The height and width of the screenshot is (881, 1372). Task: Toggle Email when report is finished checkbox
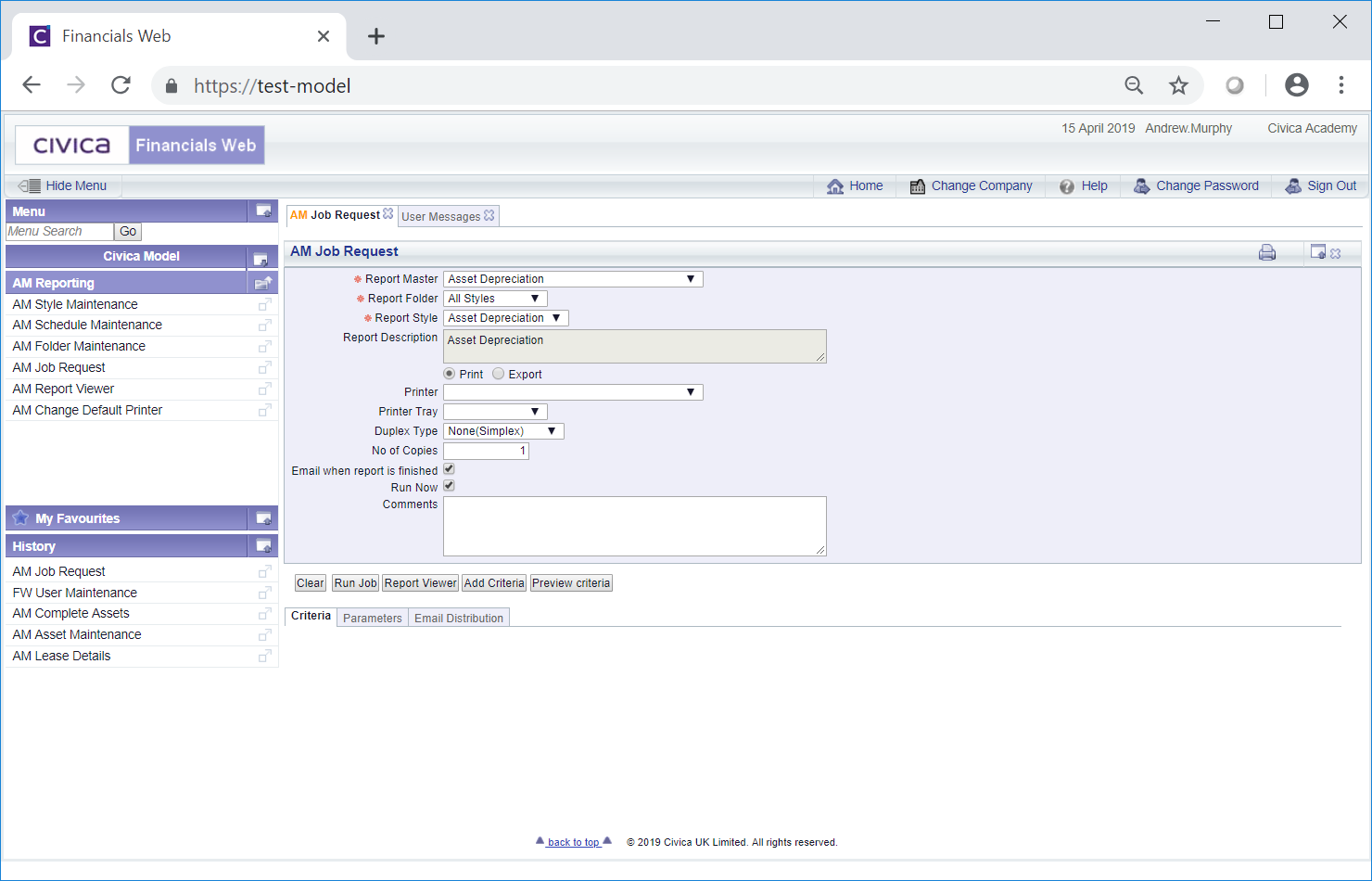click(x=450, y=469)
